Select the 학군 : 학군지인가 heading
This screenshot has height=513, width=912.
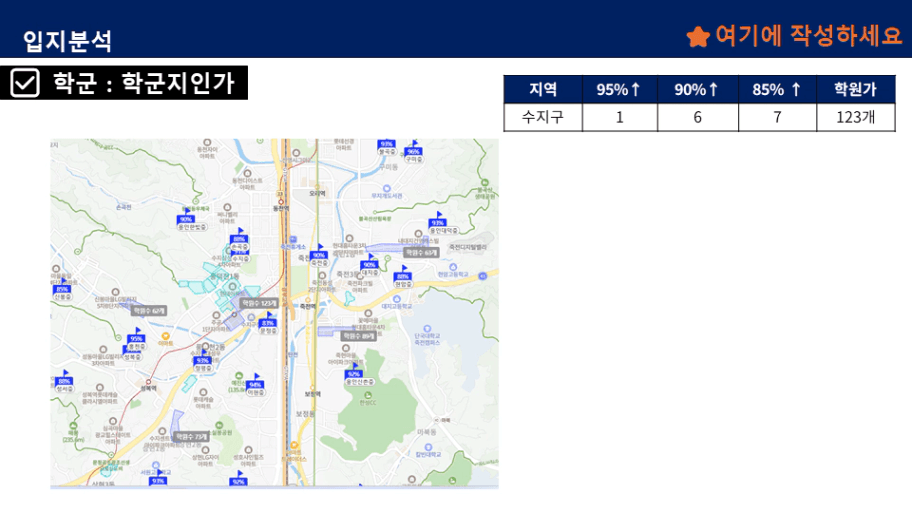pyautogui.click(x=144, y=83)
